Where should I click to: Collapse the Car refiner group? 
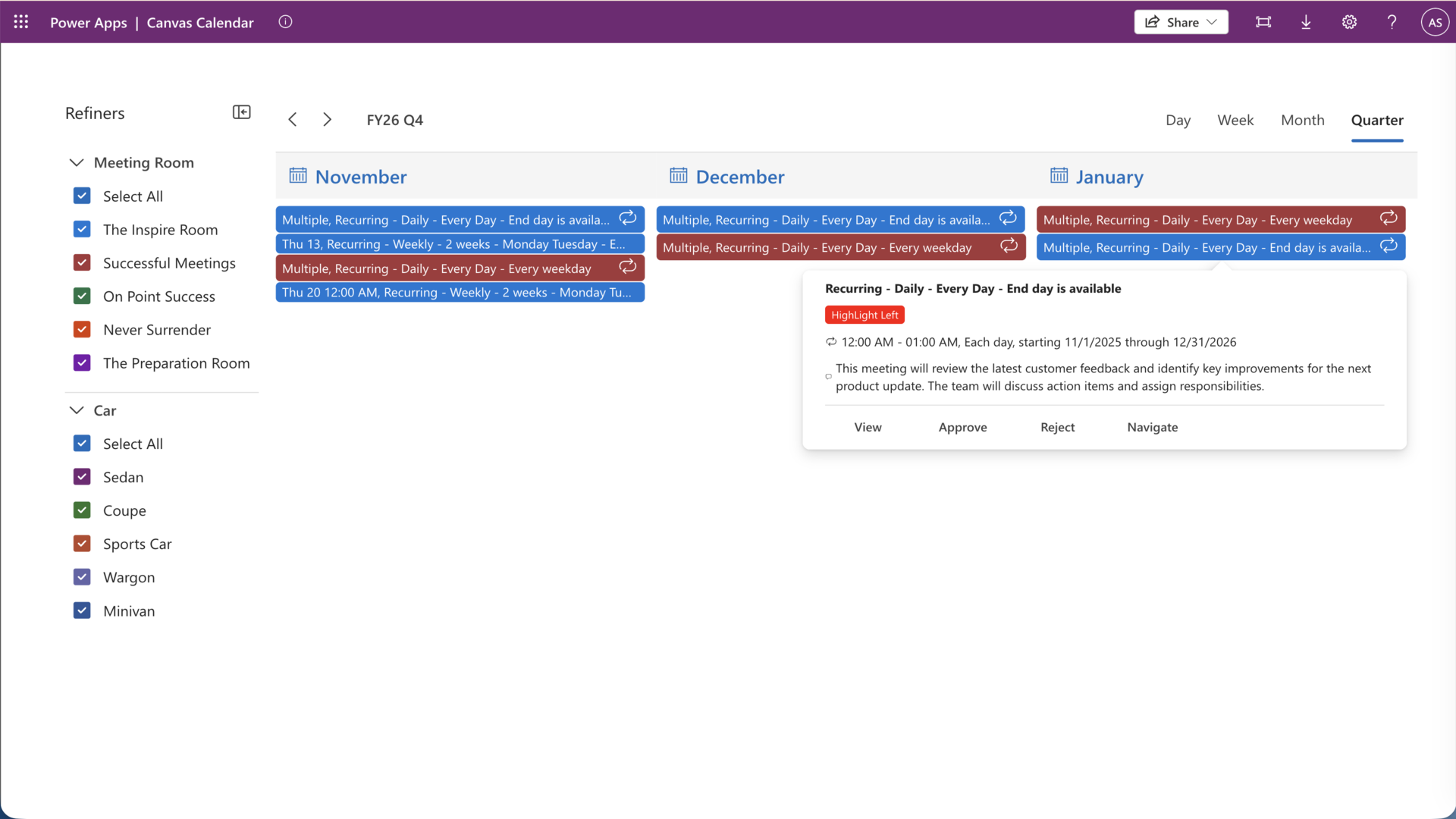coord(77,410)
